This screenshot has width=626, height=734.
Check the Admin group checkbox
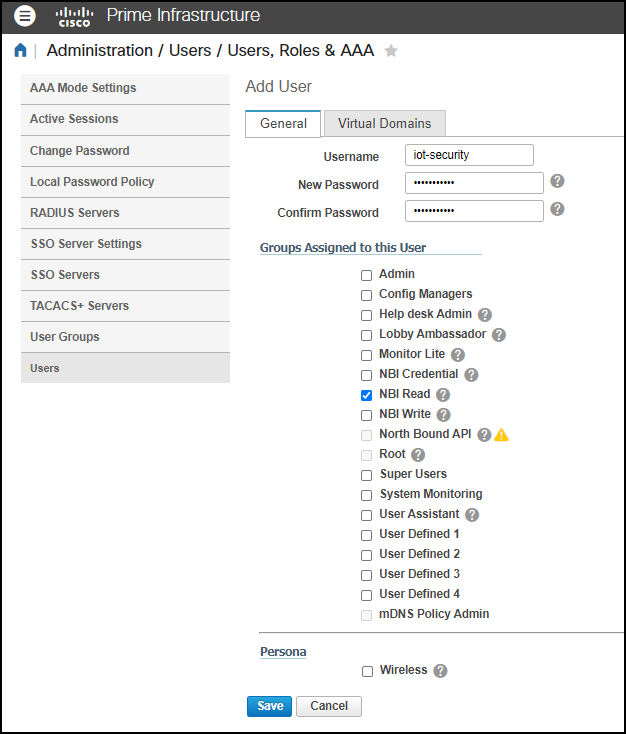coord(367,275)
